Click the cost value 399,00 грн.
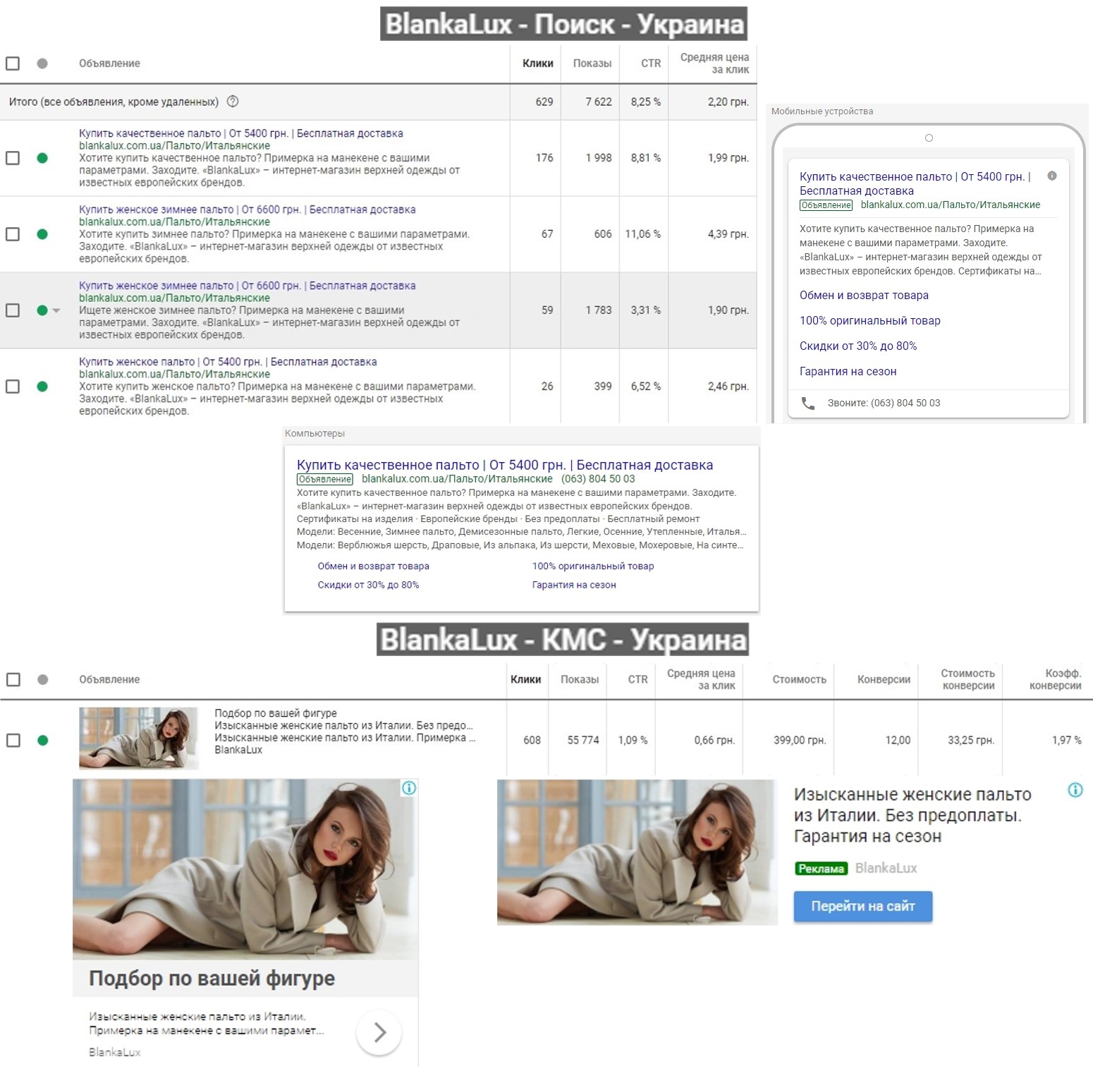The width and height of the screenshot is (1093, 1092). (x=800, y=741)
